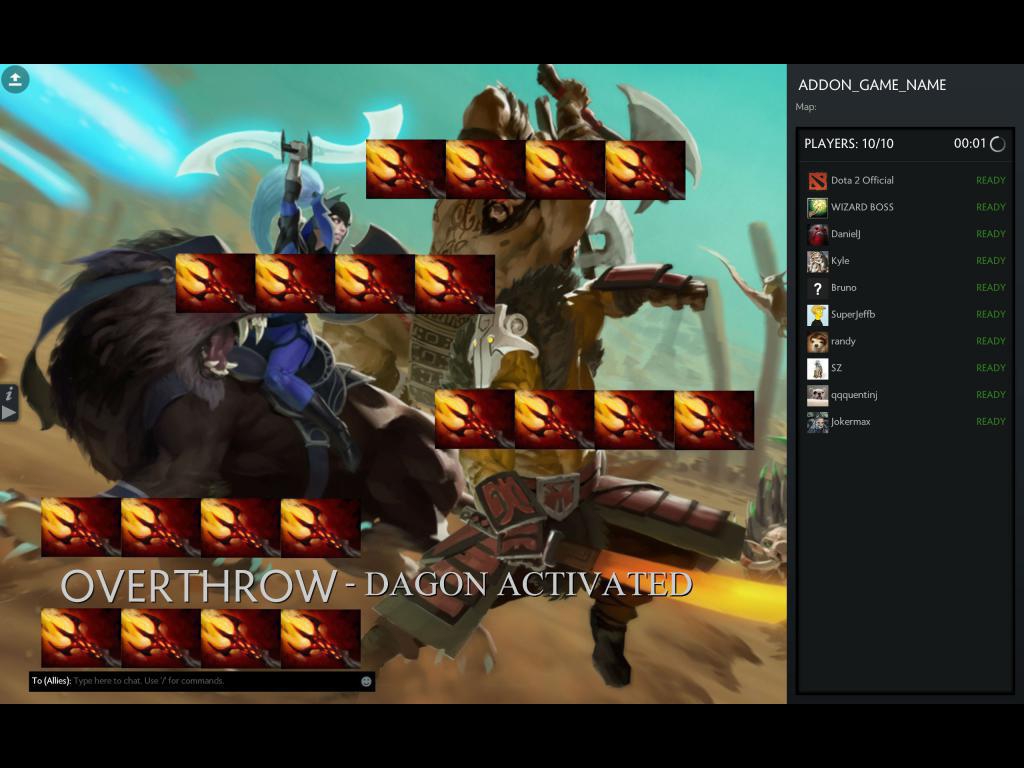Expand the side panel play arrow
This screenshot has width=1024, height=768.
tap(8, 413)
